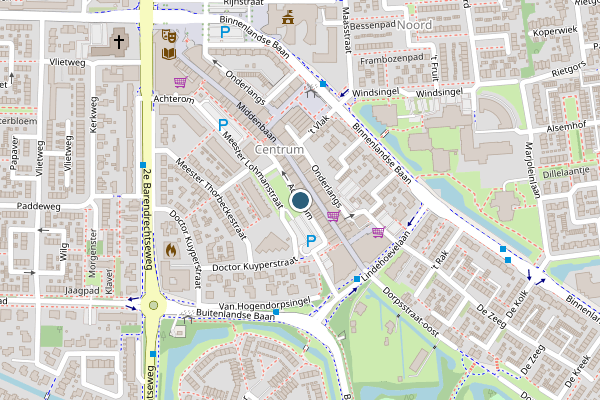Click the town hall building icon near Rijnstraat
The image size is (600, 400).
288,18
